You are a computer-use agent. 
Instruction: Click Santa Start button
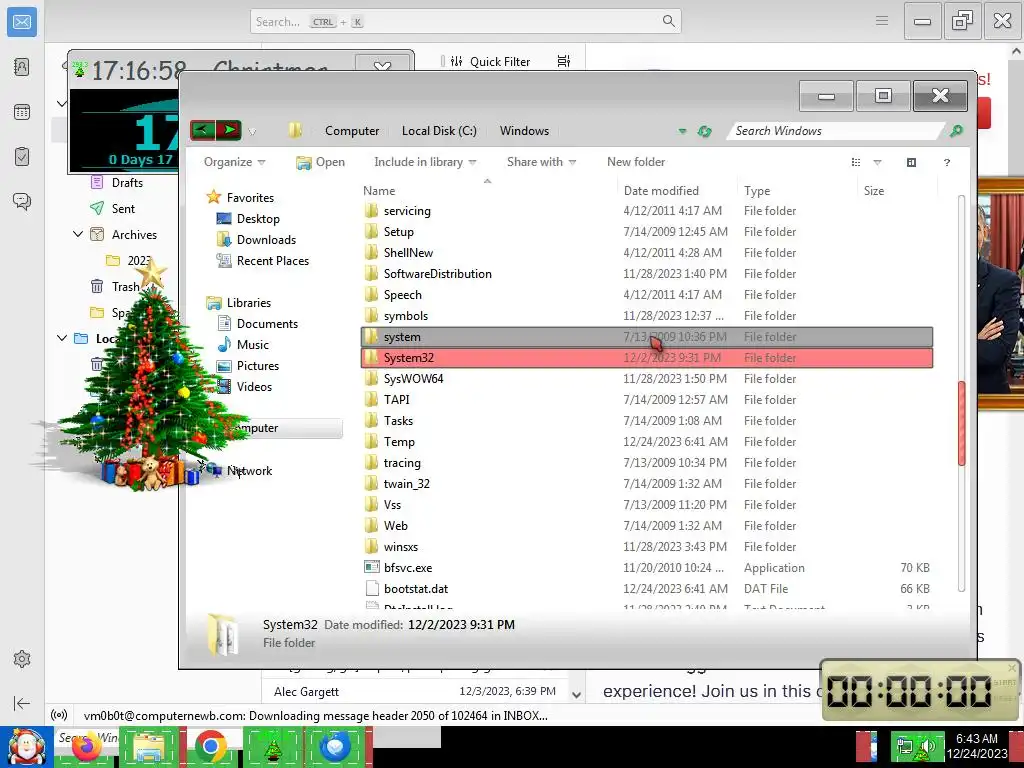27,747
